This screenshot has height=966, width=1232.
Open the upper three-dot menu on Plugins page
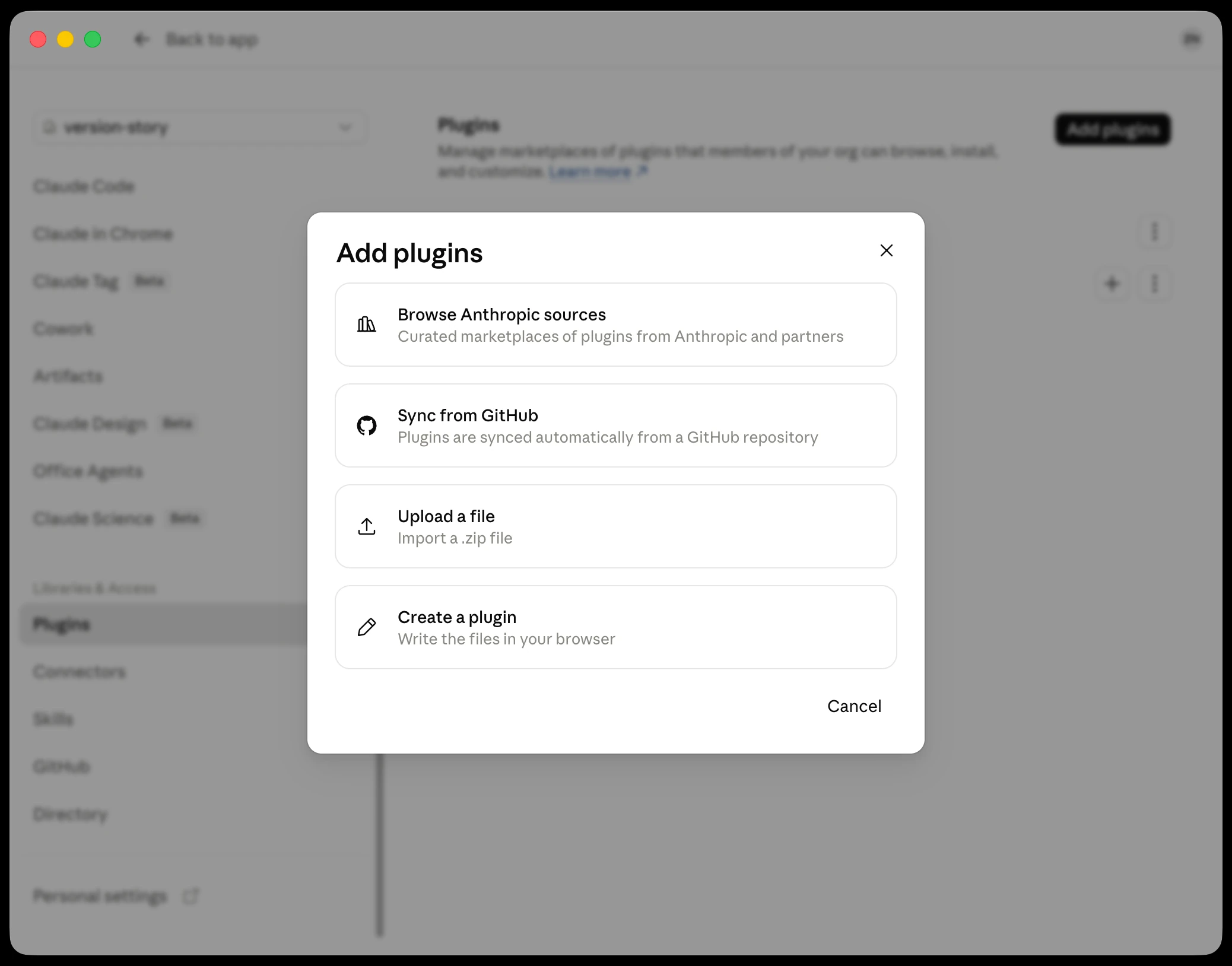tap(1154, 231)
